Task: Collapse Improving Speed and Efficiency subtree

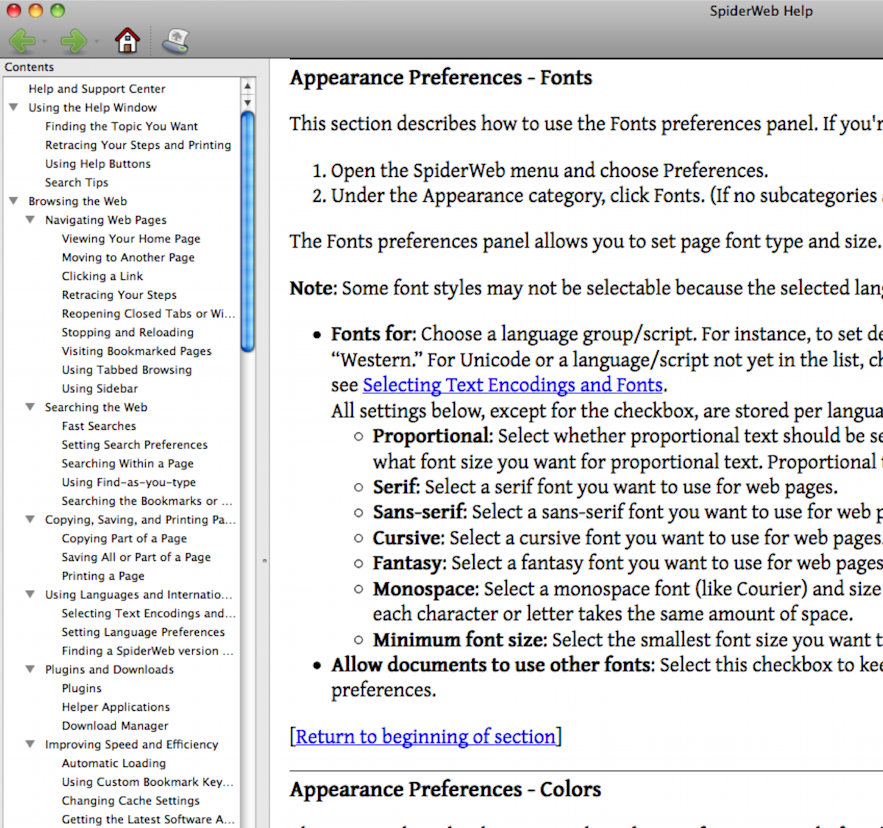Action: click(x=30, y=744)
